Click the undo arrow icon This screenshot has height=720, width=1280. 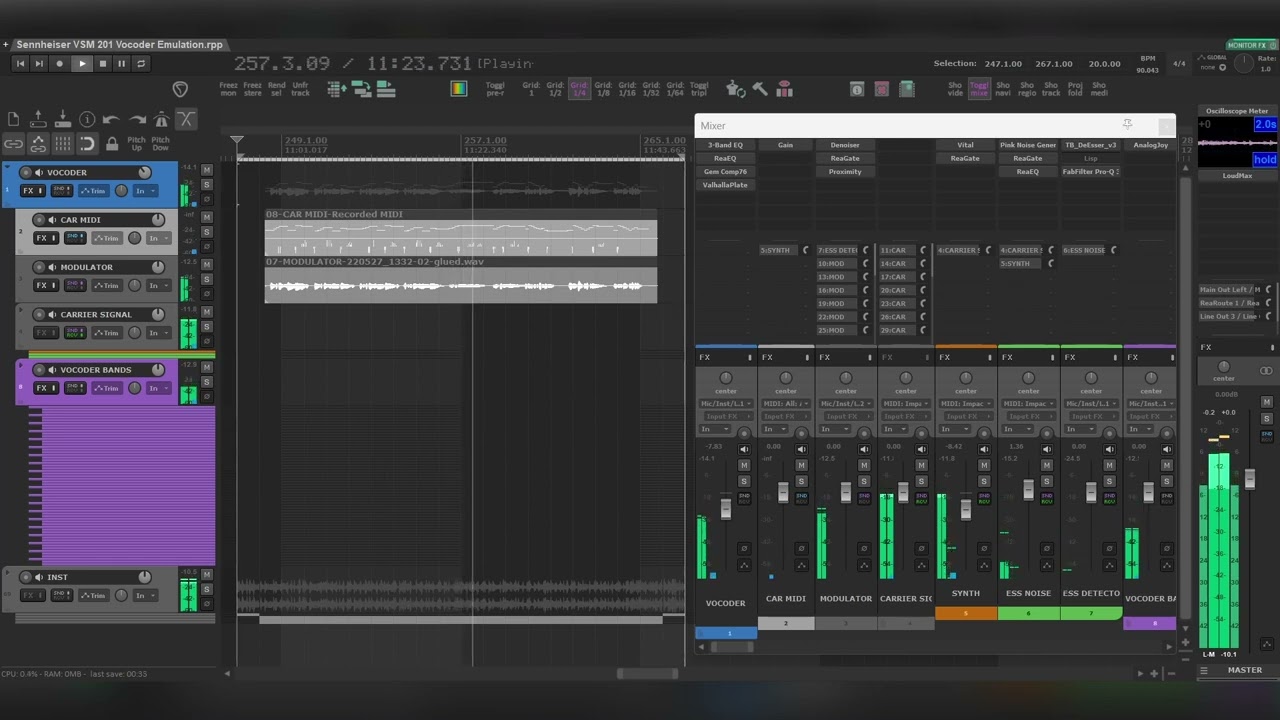pyautogui.click(x=112, y=120)
